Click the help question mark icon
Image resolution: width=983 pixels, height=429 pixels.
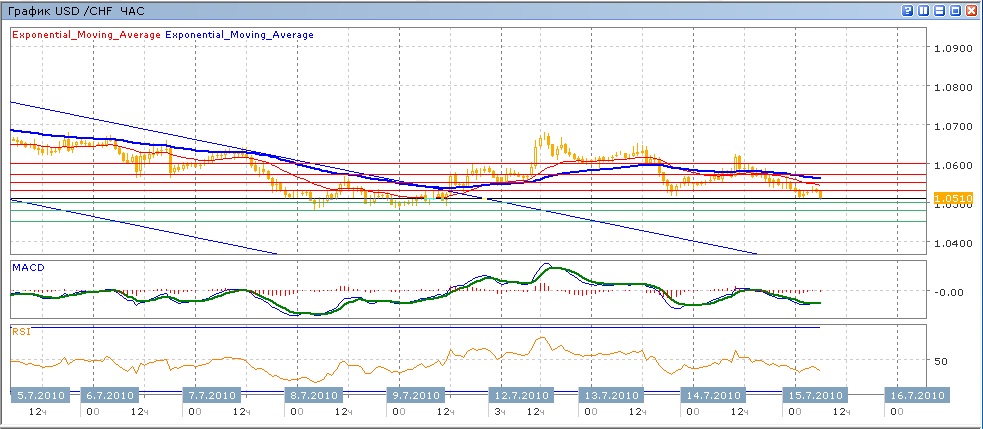point(908,11)
